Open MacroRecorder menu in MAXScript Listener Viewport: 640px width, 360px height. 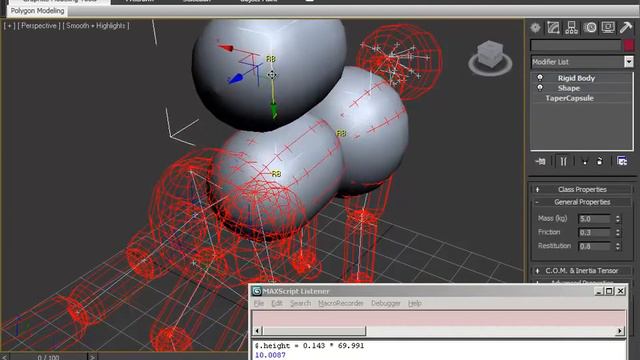pyautogui.click(x=341, y=303)
